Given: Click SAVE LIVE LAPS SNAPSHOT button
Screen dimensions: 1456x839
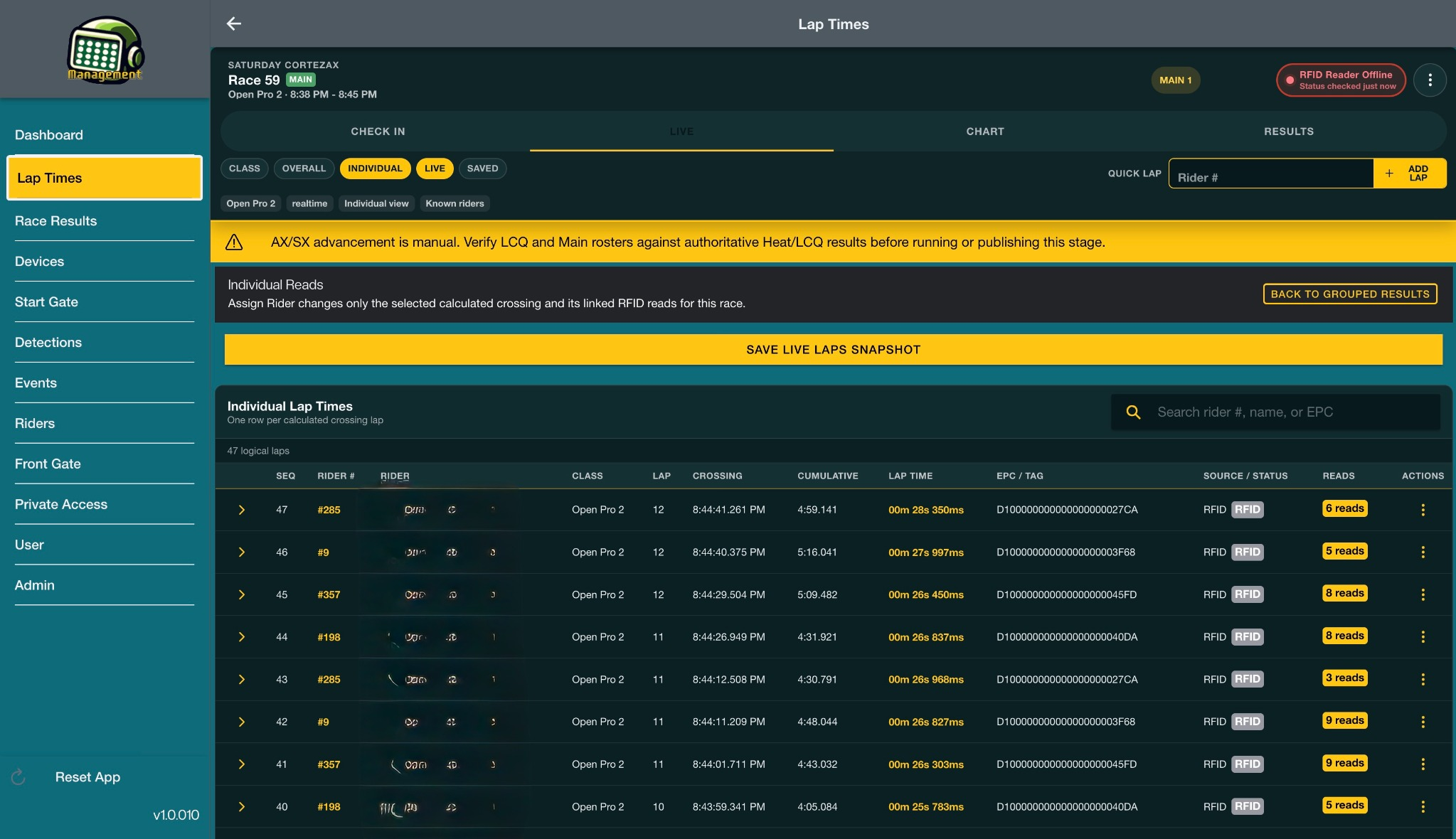Looking at the screenshot, I should coord(833,350).
